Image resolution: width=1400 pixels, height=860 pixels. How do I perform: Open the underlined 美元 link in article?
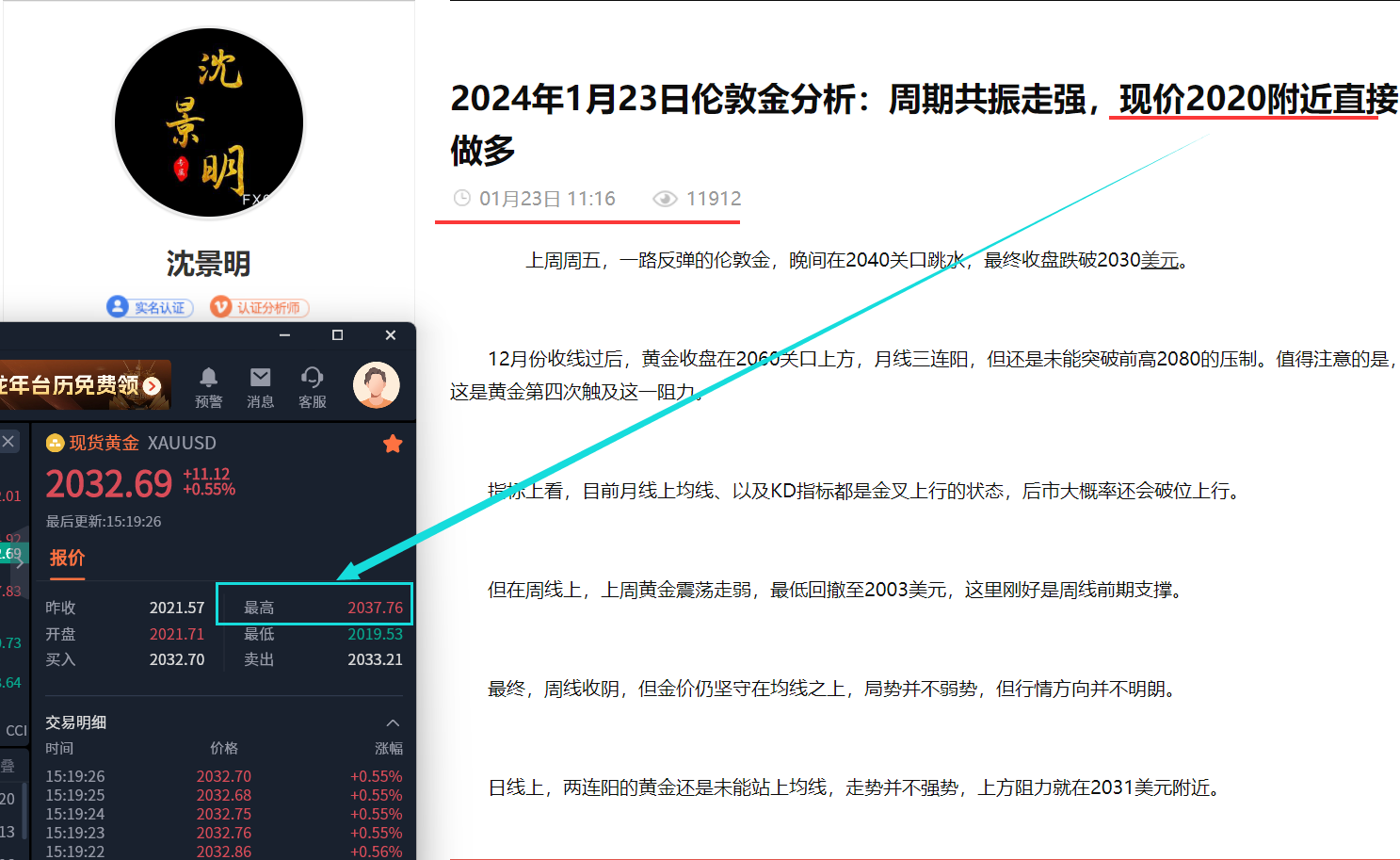point(1160,260)
